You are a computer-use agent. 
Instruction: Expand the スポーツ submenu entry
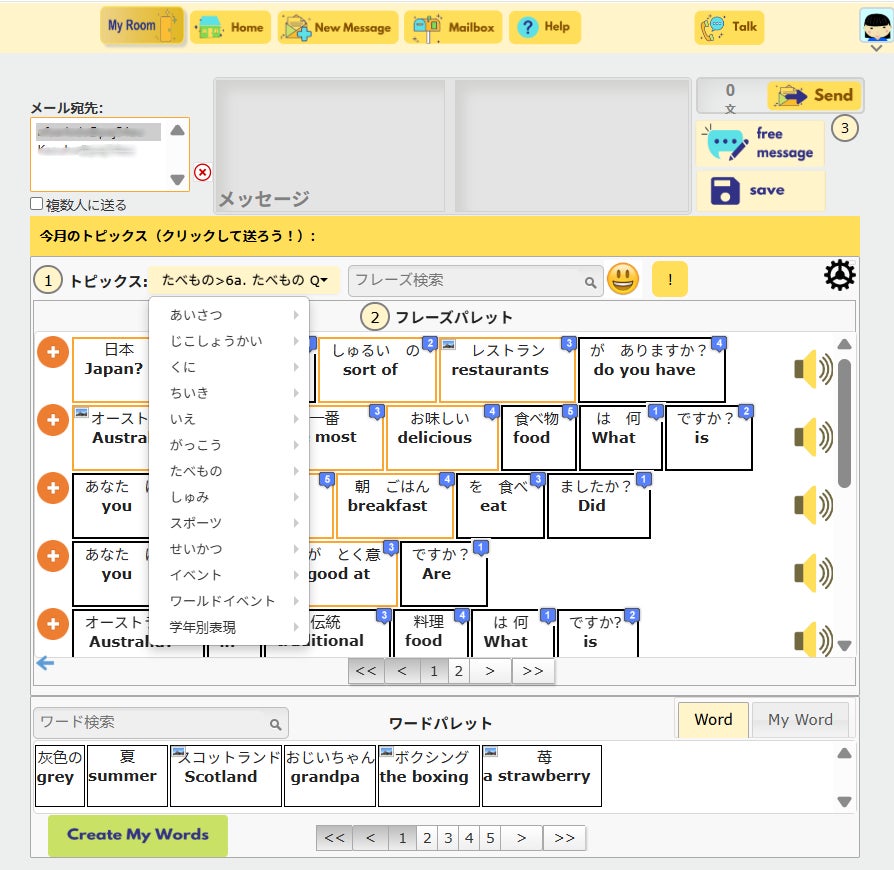pyautogui.click(x=229, y=523)
